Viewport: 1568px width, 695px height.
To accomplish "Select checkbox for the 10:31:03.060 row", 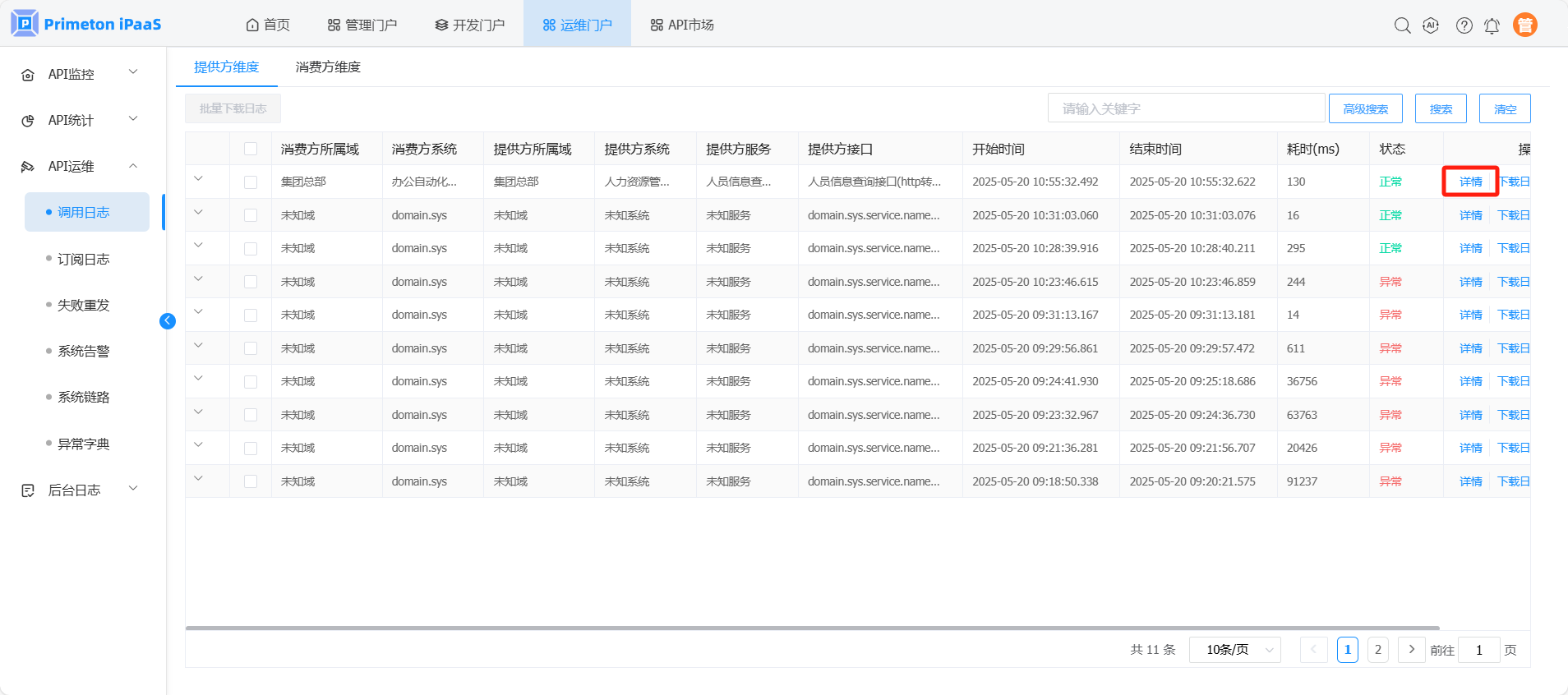I will click(x=251, y=215).
